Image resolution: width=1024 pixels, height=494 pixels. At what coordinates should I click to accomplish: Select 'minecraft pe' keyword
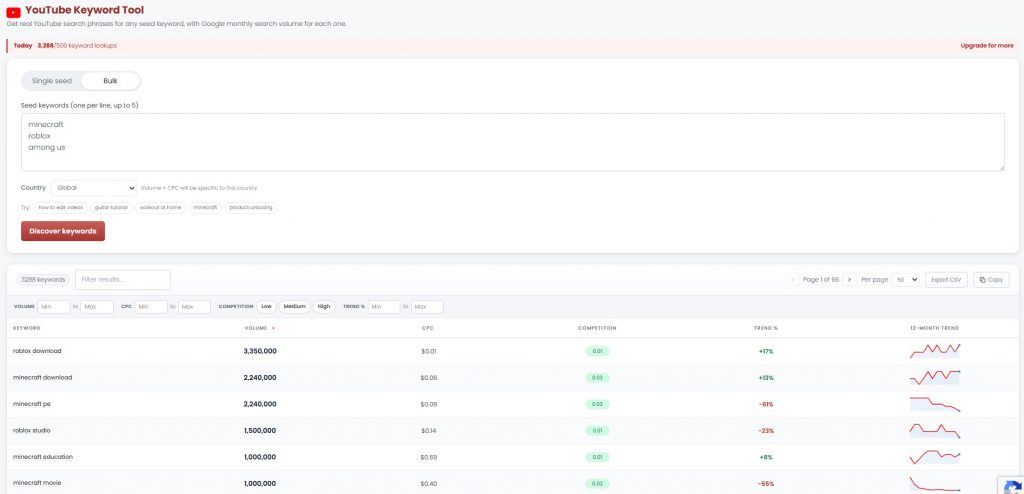point(31,404)
